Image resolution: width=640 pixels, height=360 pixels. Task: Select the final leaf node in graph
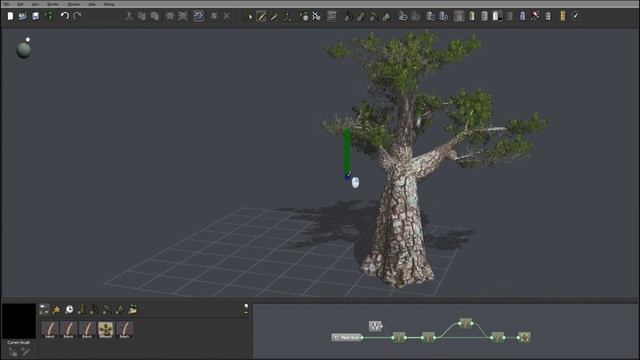tap(524, 338)
